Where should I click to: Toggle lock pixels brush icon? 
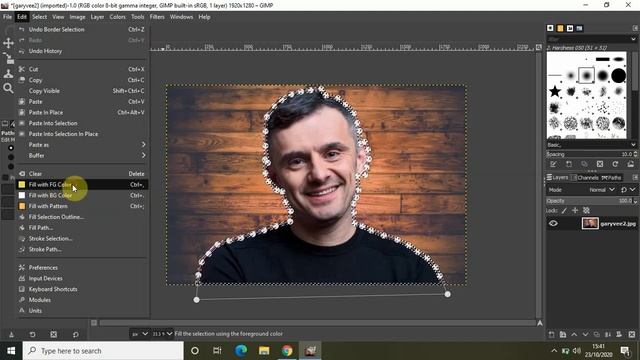(x=564, y=211)
